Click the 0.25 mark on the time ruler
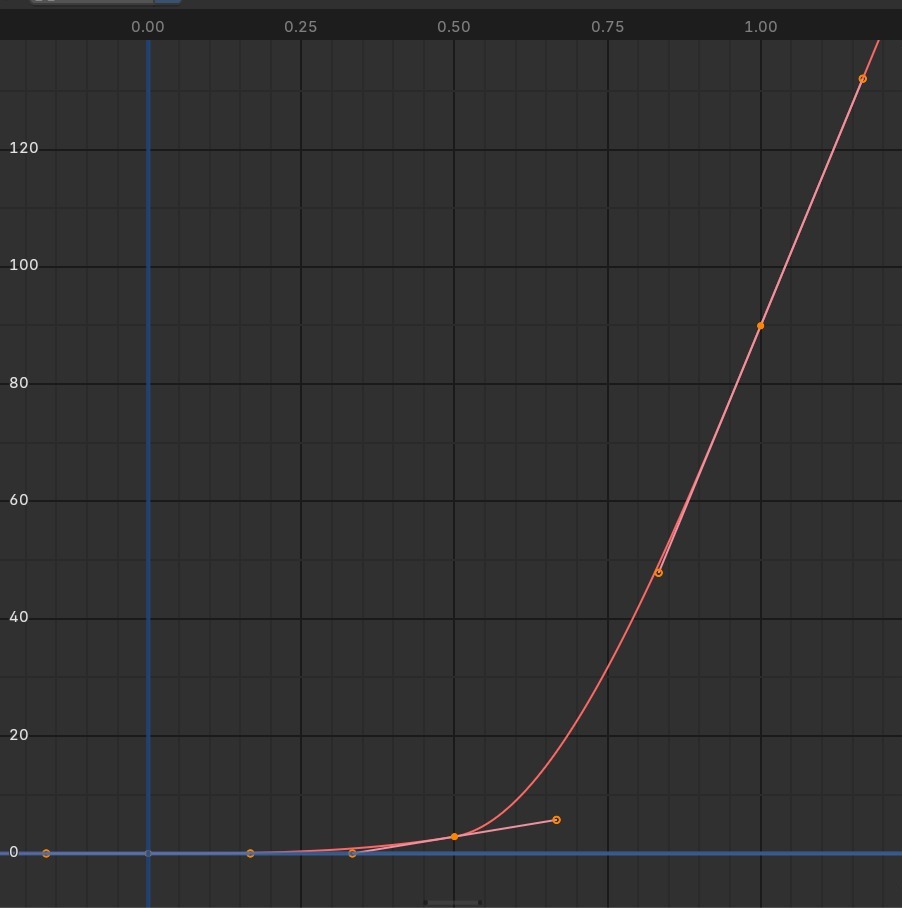Image resolution: width=902 pixels, height=908 pixels. [x=300, y=27]
